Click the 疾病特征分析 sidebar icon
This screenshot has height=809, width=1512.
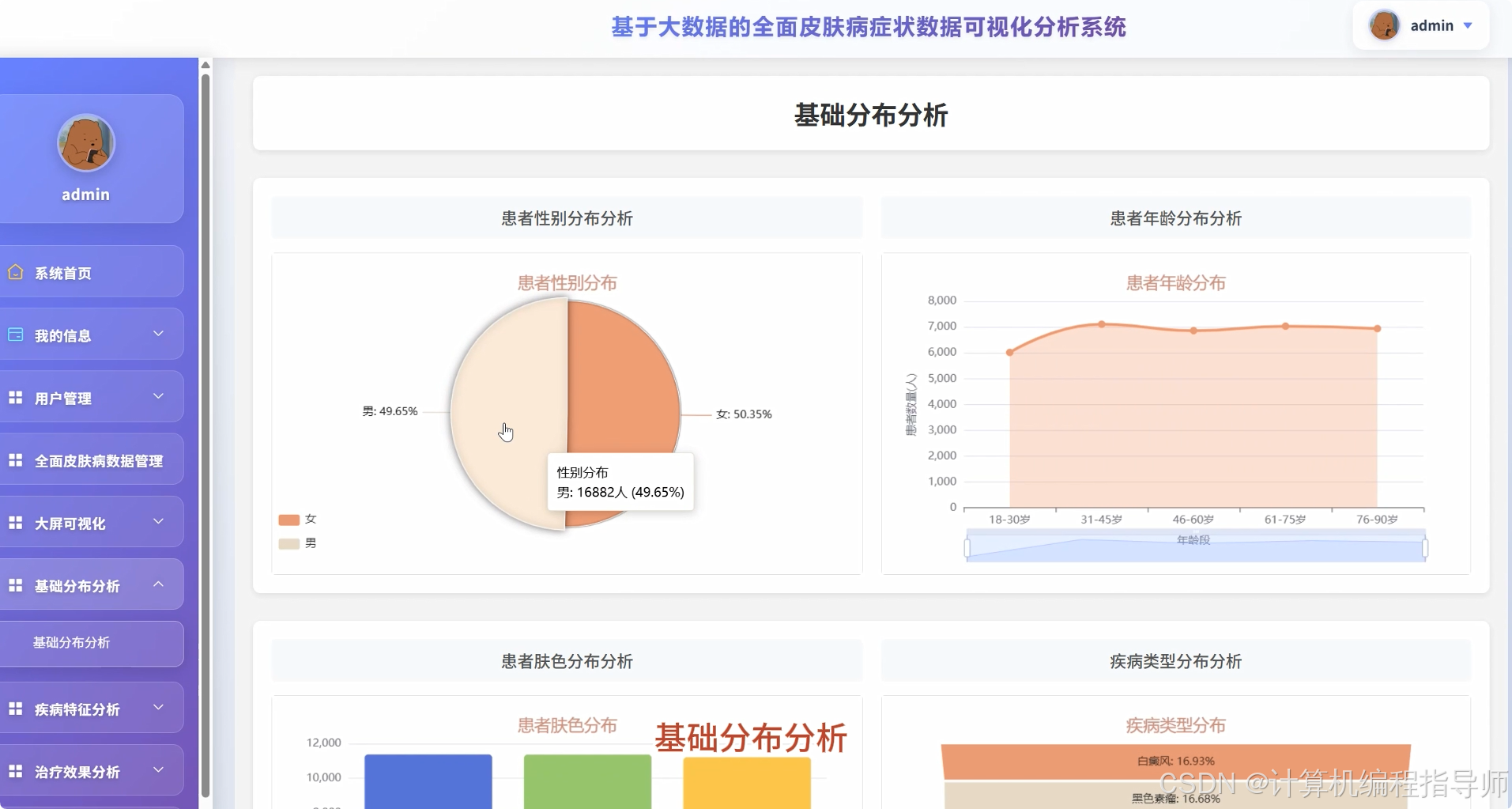click(x=15, y=709)
